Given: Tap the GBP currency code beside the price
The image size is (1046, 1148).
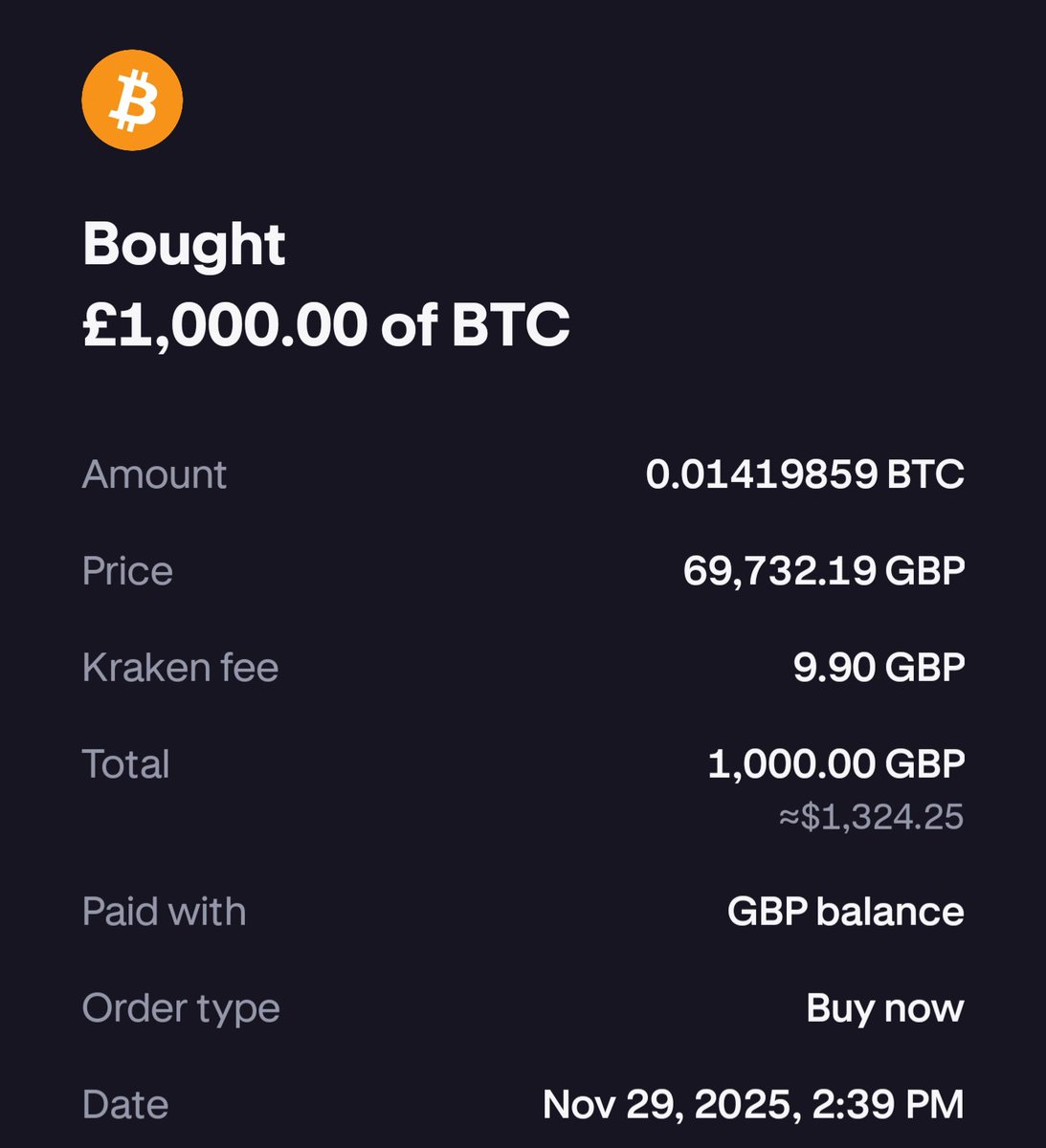Looking at the screenshot, I should 924,571.
